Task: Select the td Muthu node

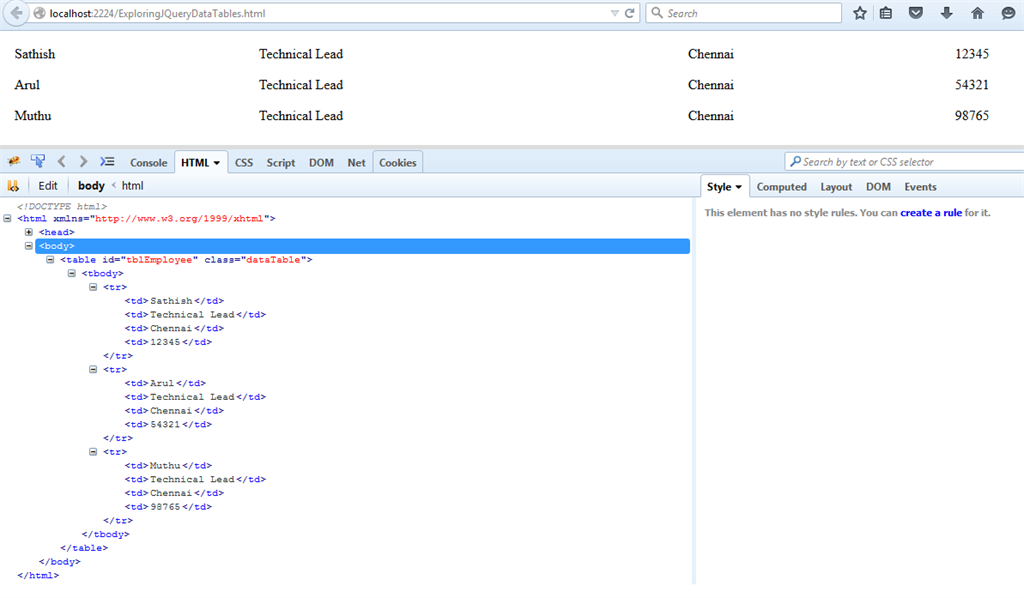Action: coord(168,465)
